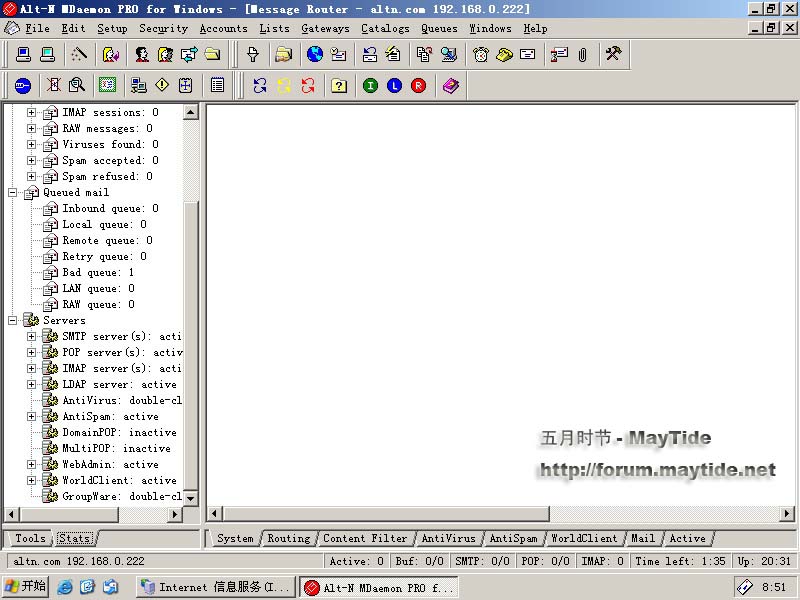
Task: Click the red R circle toolbar icon
Action: click(x=418, y=86)
